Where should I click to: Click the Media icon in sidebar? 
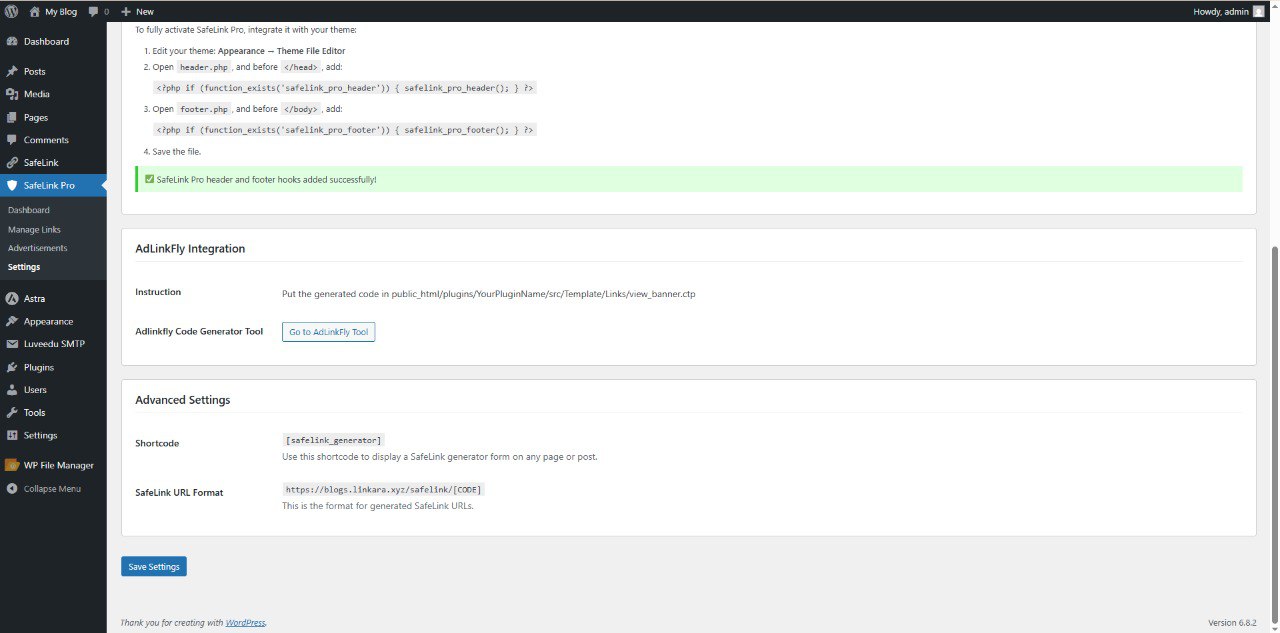[x=12, y=94]
